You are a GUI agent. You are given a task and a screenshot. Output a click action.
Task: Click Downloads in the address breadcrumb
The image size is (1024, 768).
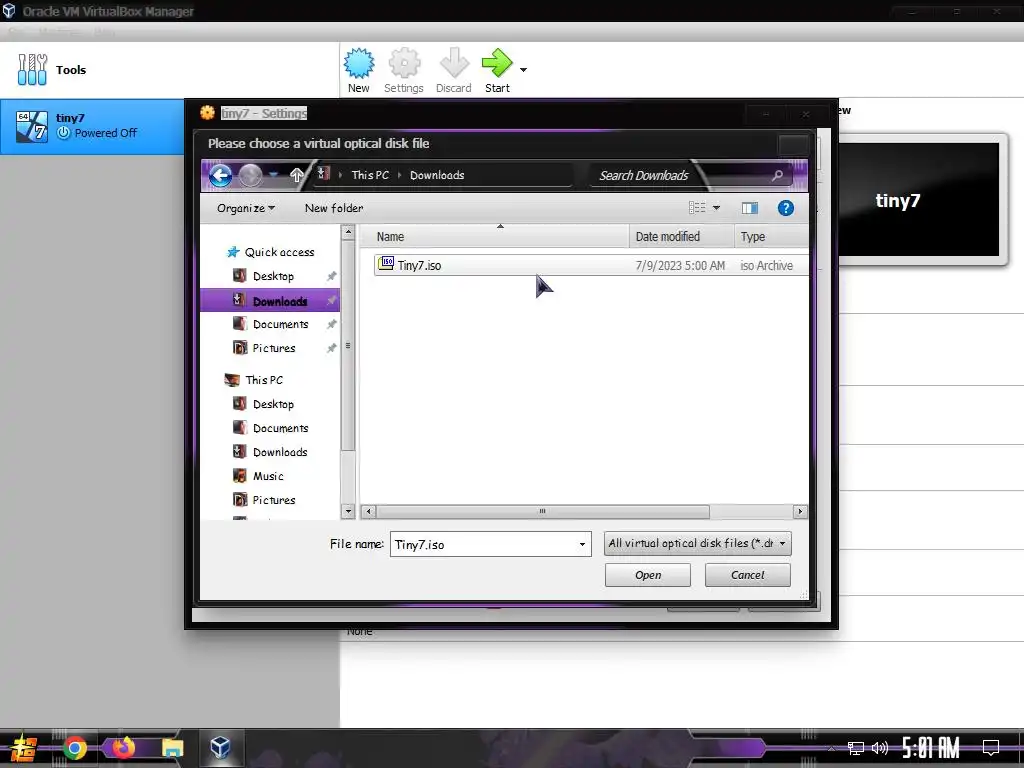(x=437, y=175)
